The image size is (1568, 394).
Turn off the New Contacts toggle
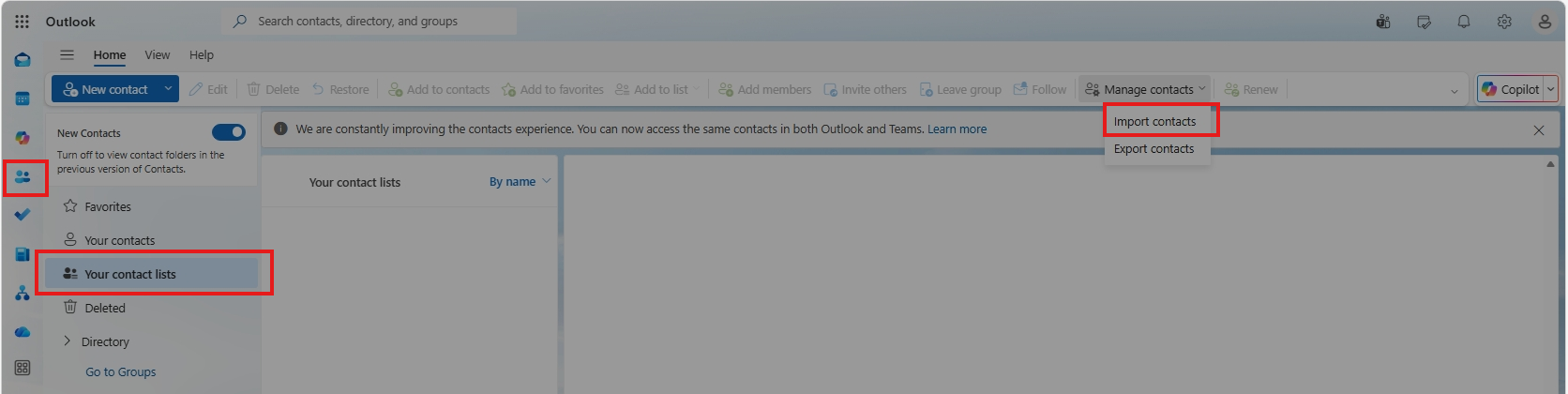pos(229,132)
